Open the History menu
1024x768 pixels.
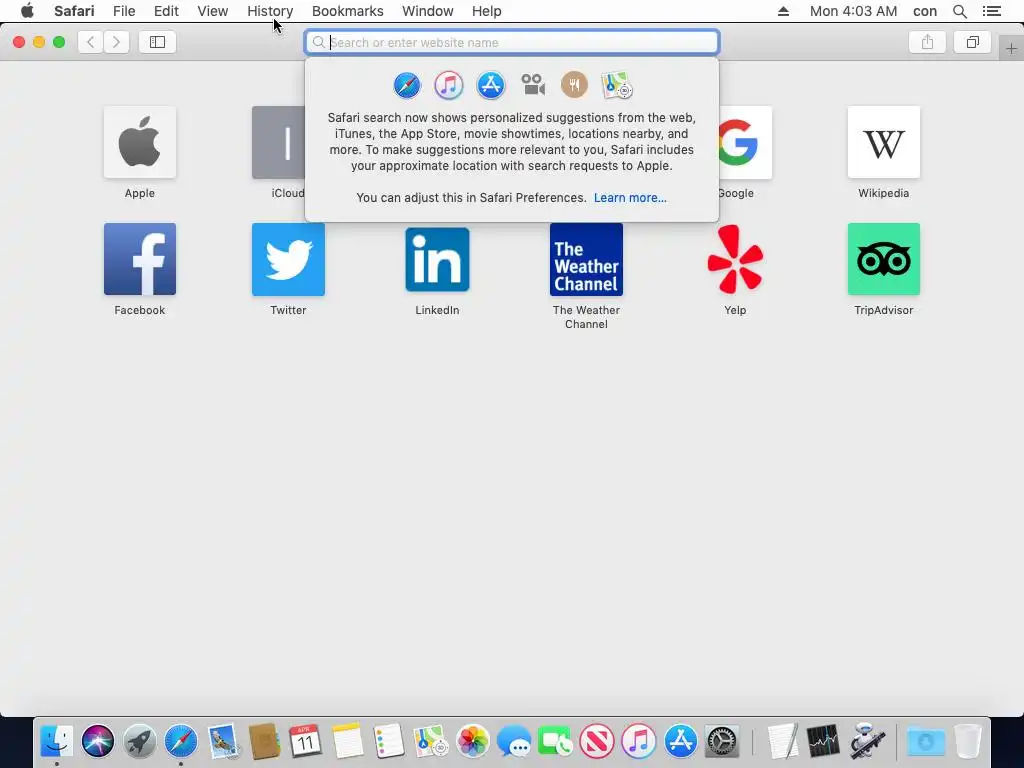point(270,11)
